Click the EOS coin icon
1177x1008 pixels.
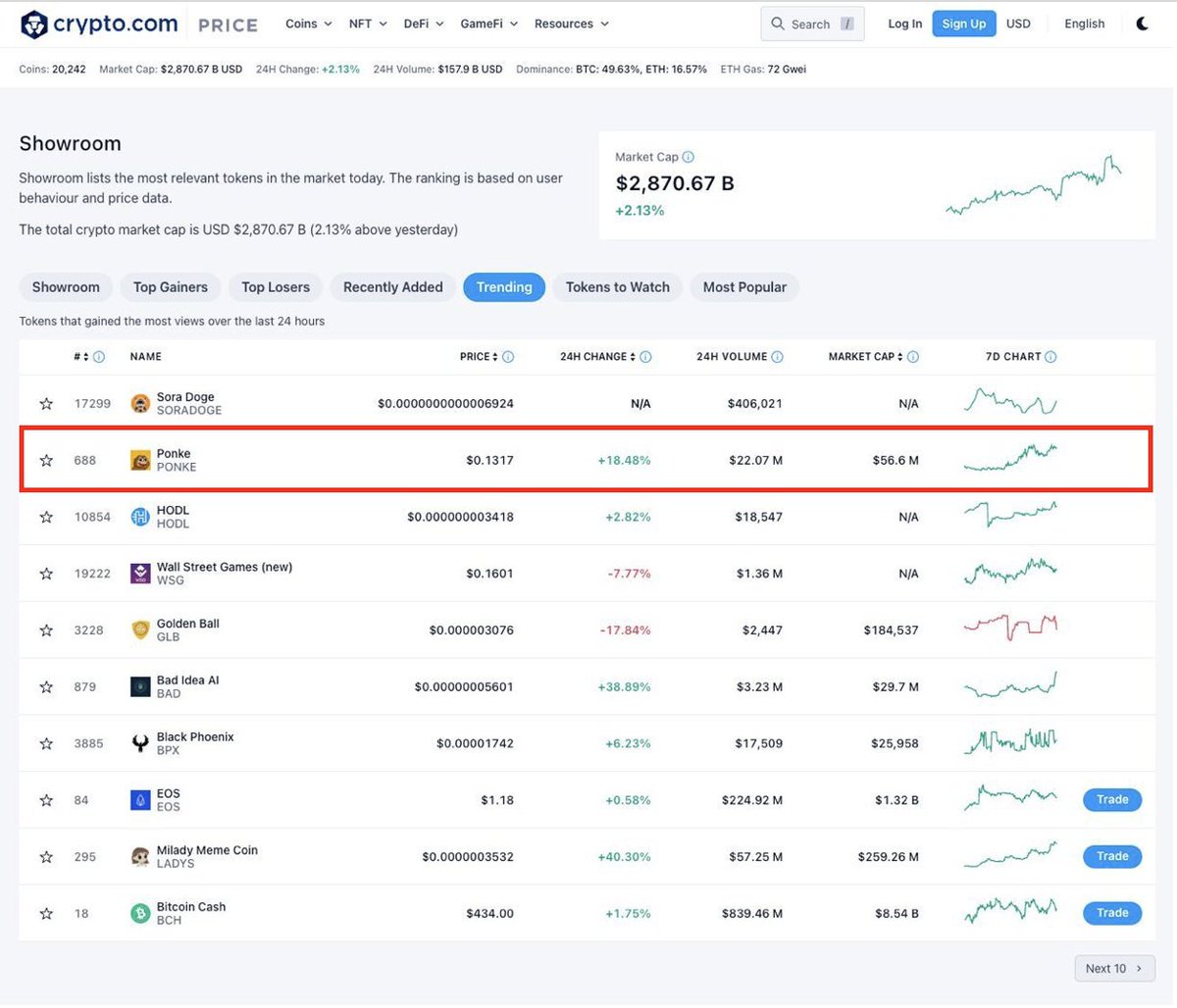coord(140,800)
